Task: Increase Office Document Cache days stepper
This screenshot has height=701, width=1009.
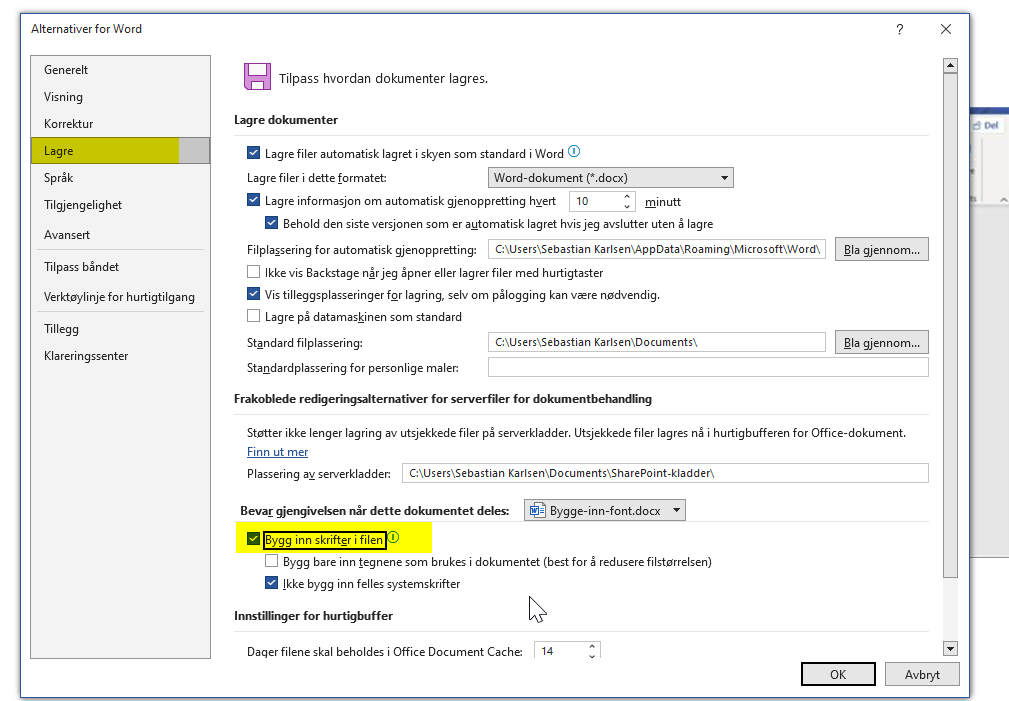Action: tap(592, 646)
